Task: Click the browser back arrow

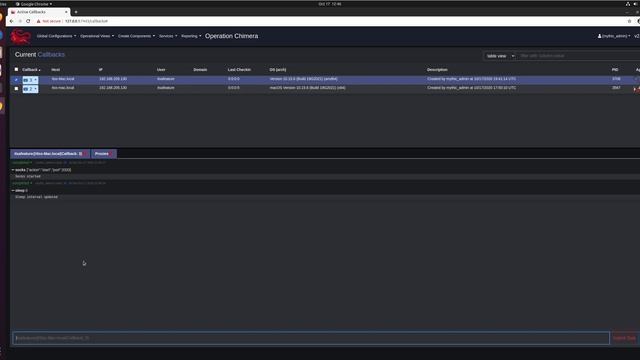Action: (x=11, y=21)
